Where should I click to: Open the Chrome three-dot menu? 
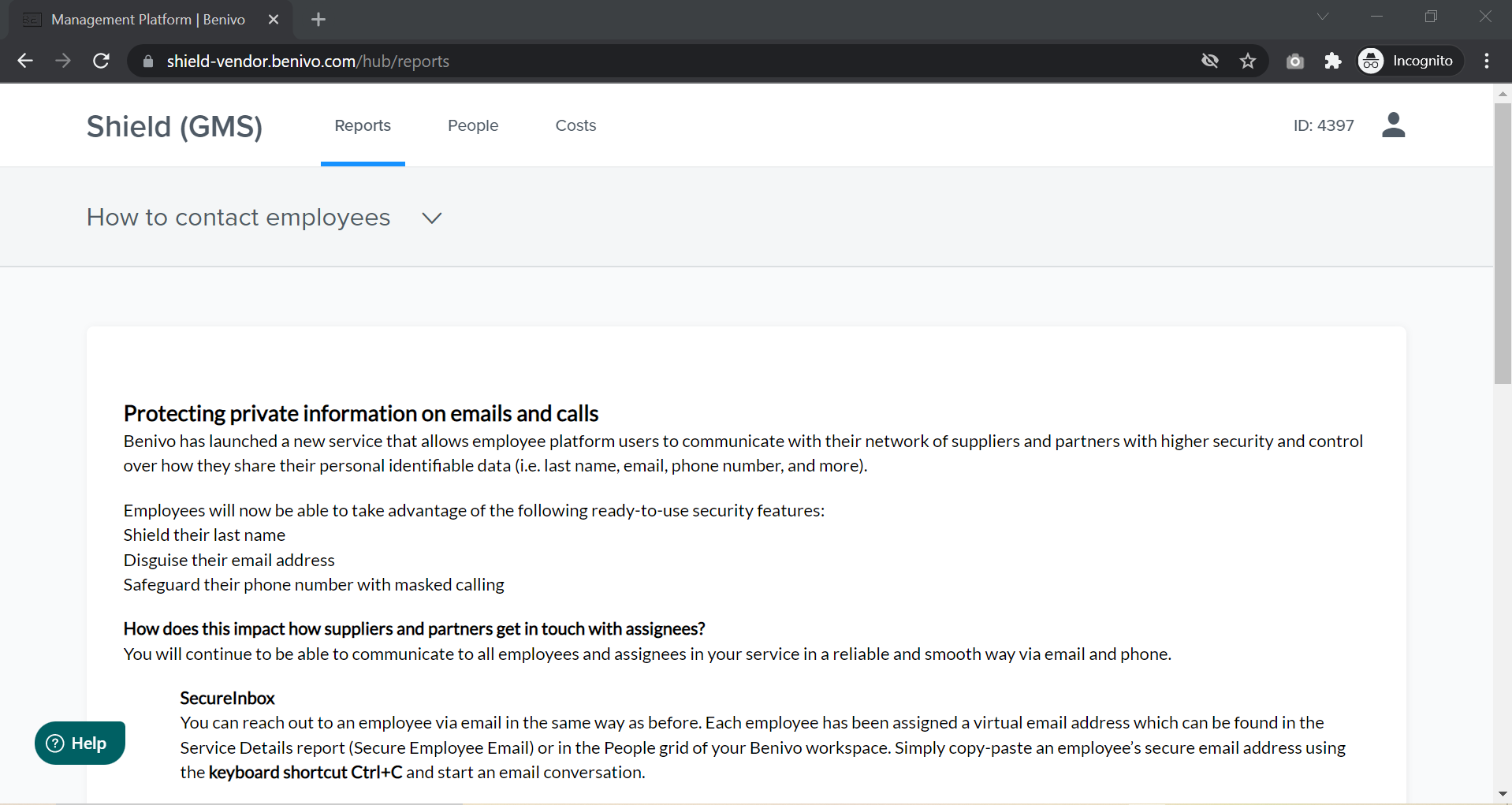tap(1487, 61)
